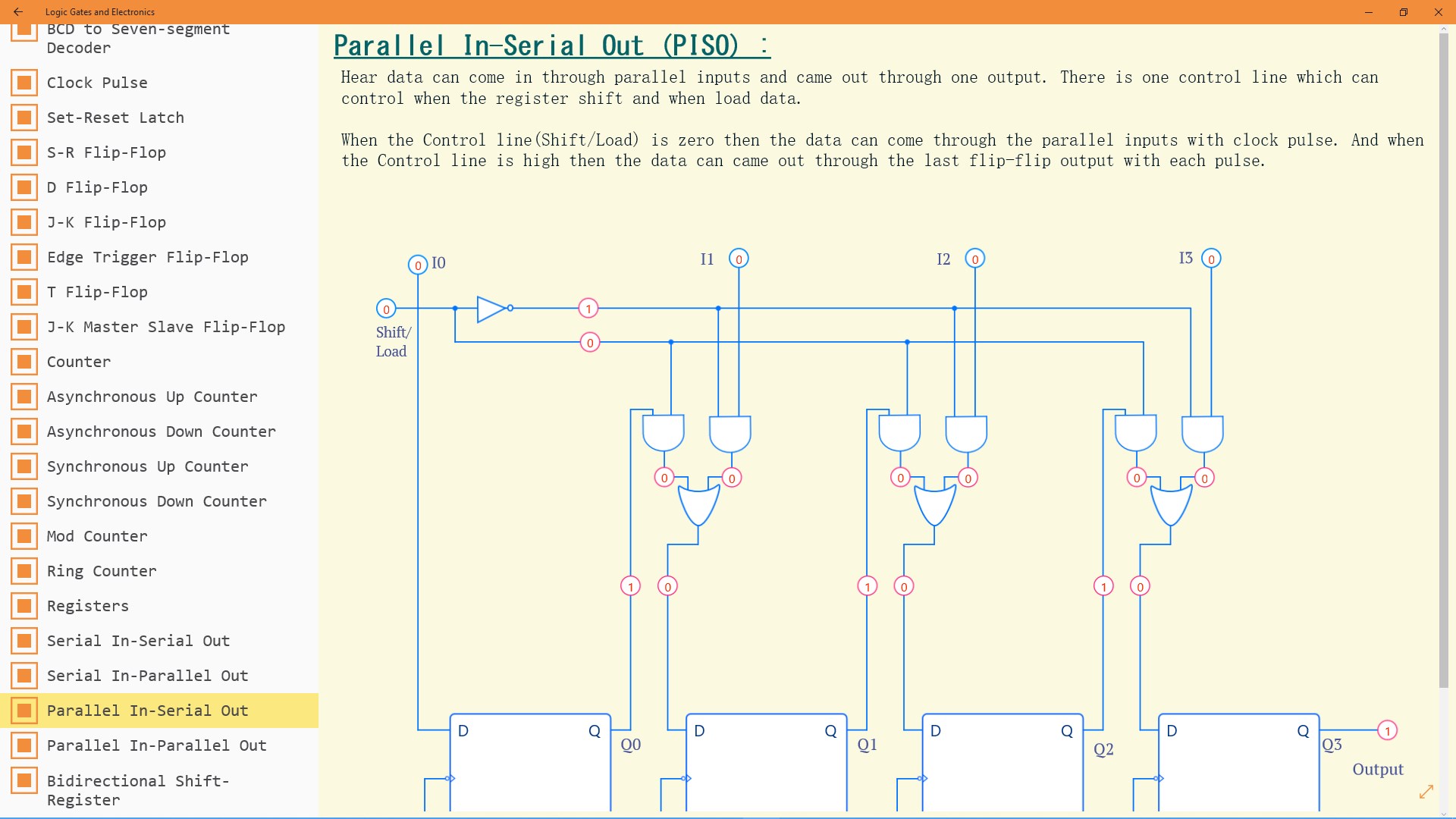Toggle the Shift/Load control line
Viewport: 1456px width, 819px height.
(386, 309)
